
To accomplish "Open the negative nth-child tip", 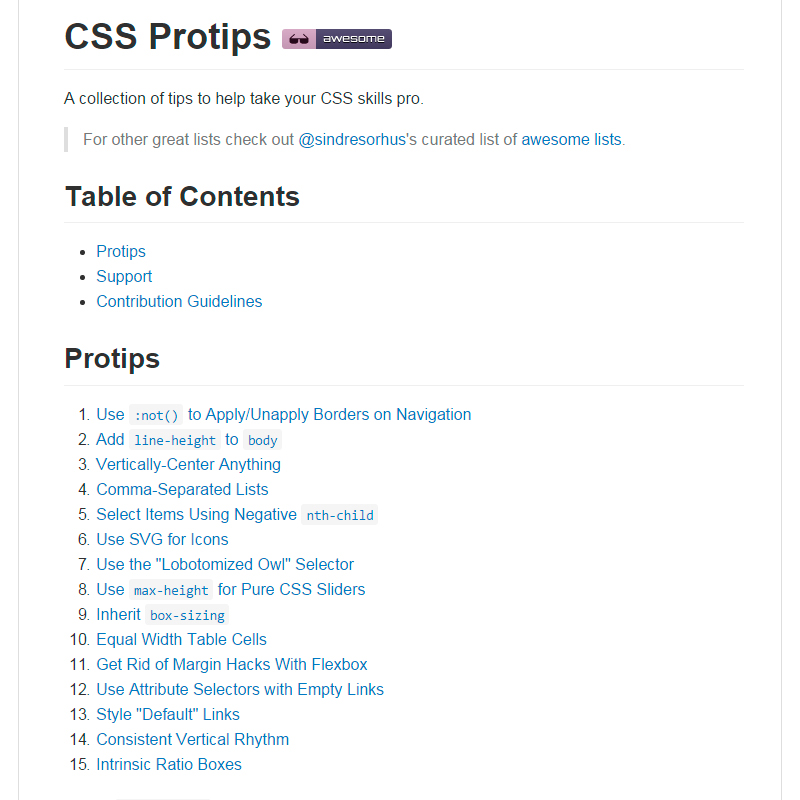I will pyautogui.click(x=235, y=514).
